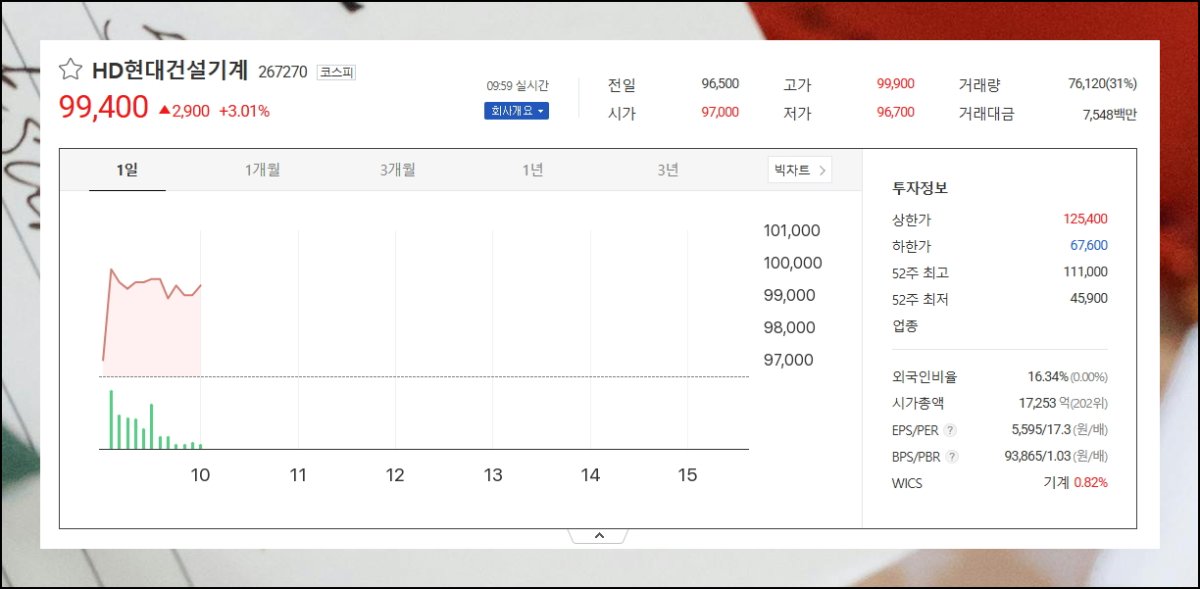Click the 09:59 실시간 timestamp
This screenshot has width=1200, height=589.
click(517, 86)
